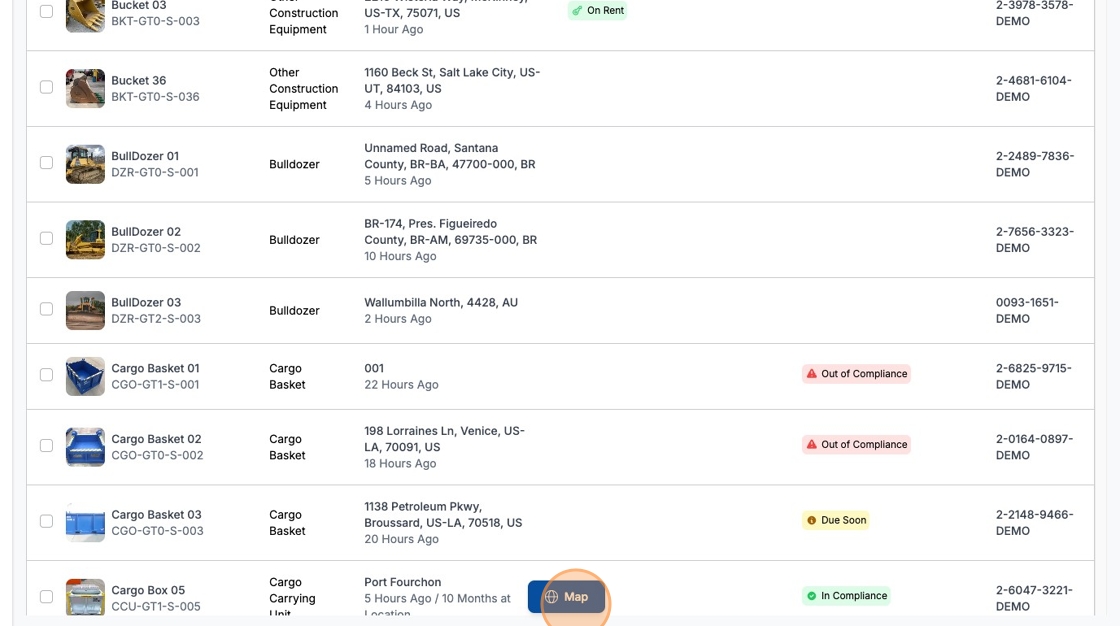Click the Map button with globe icon
Viewport: 1120px width, 626px height.
coord(566,597)
